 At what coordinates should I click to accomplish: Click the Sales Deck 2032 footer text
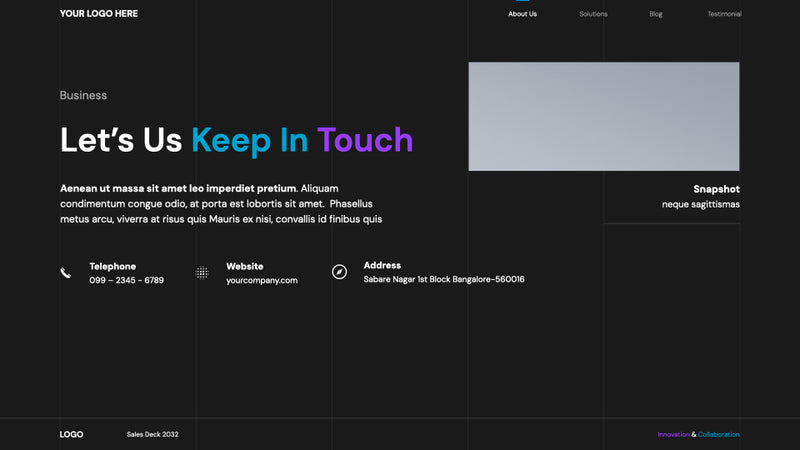pos(153,434)
